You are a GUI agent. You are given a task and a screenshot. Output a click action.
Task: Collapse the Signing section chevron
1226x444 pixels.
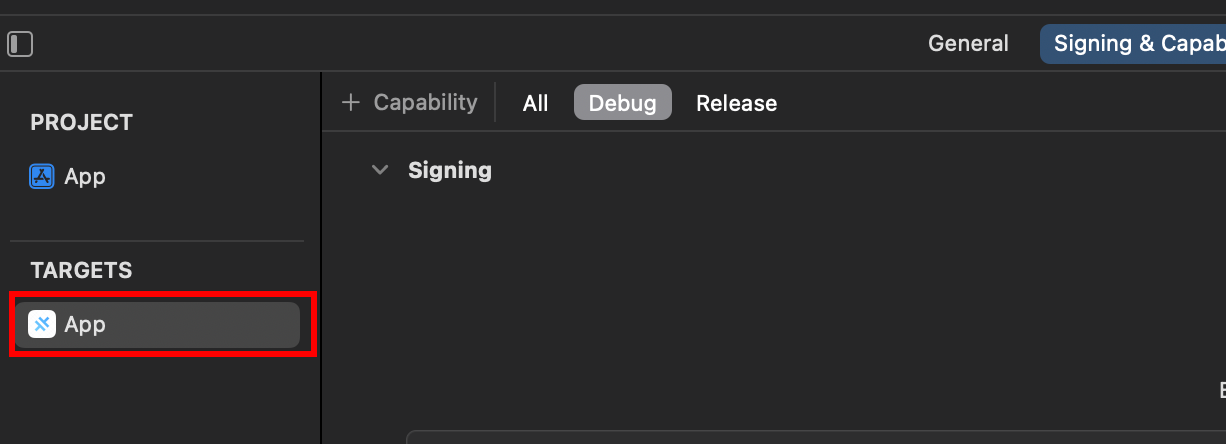[x=380, y=170]
